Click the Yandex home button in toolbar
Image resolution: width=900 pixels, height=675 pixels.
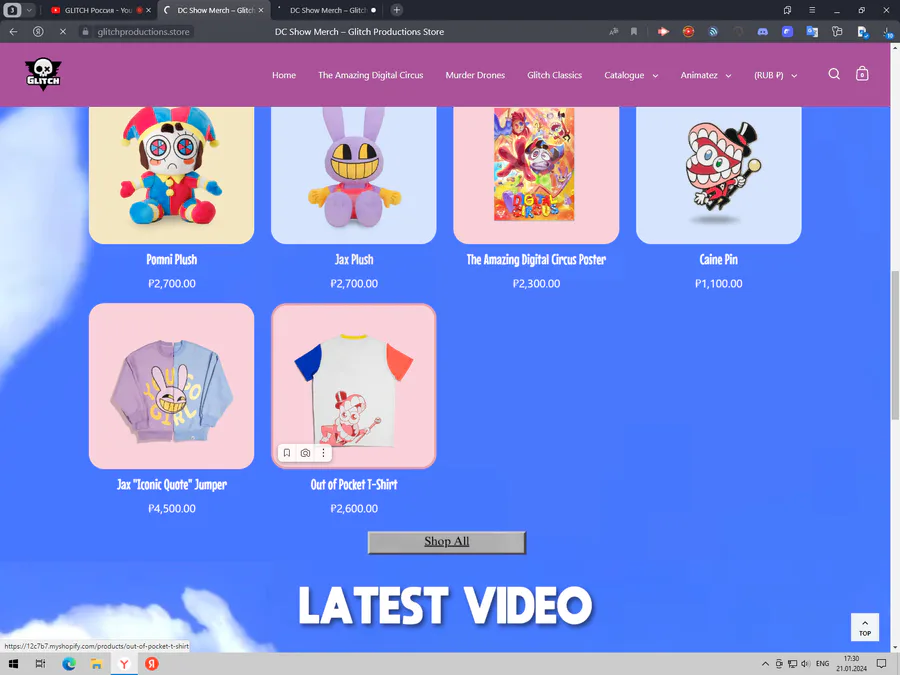coord(38,32)
